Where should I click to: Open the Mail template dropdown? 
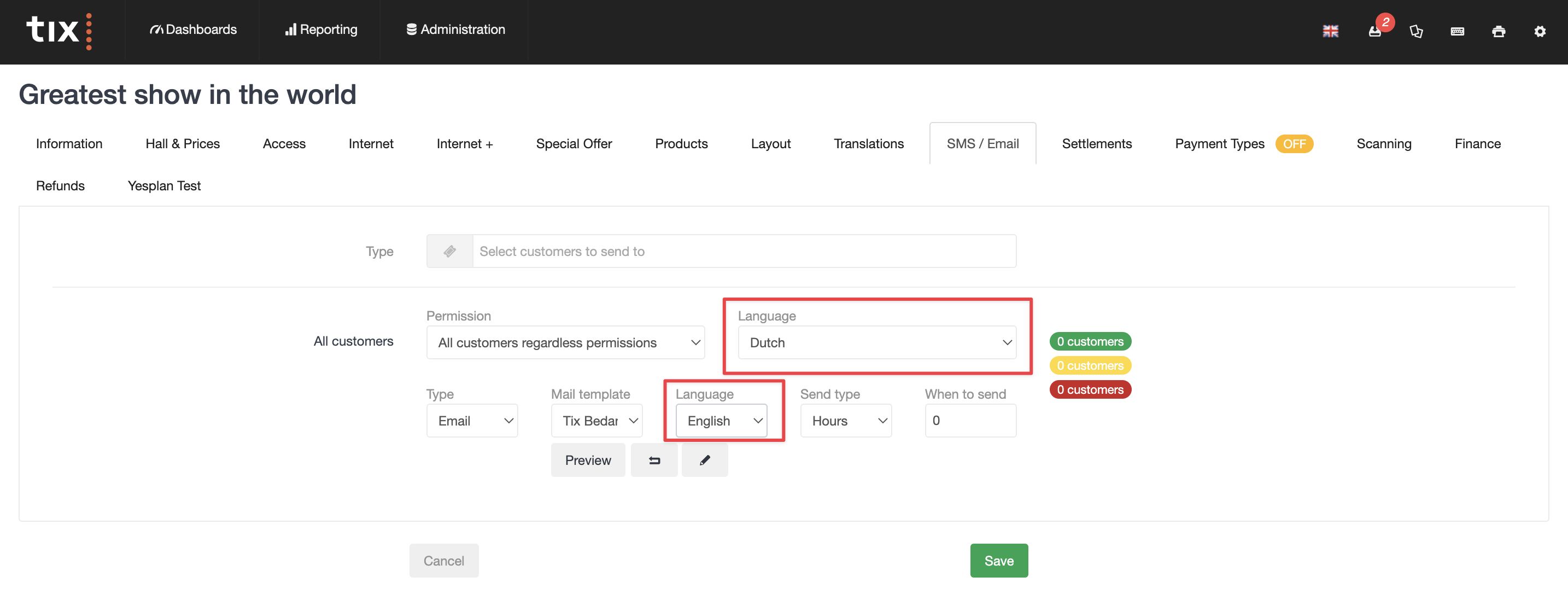(596, 421)
